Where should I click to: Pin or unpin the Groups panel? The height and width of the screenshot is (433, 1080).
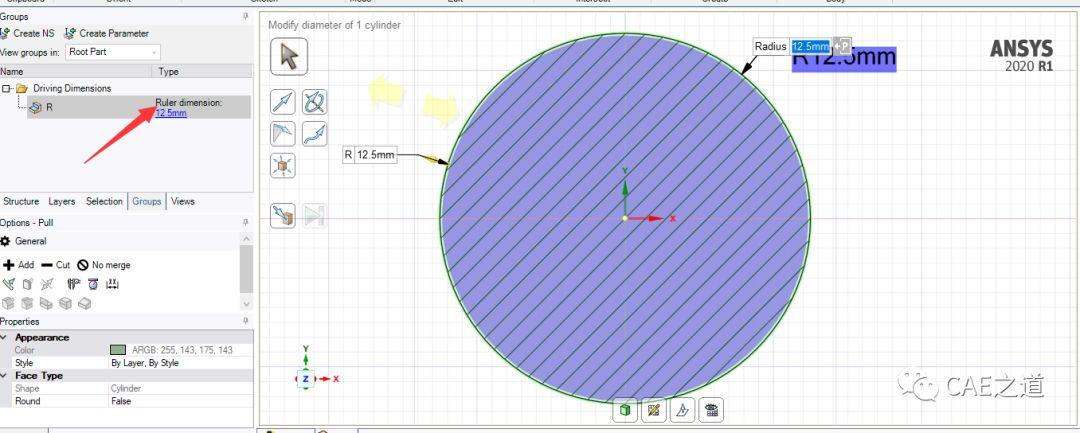pos(246,17)
